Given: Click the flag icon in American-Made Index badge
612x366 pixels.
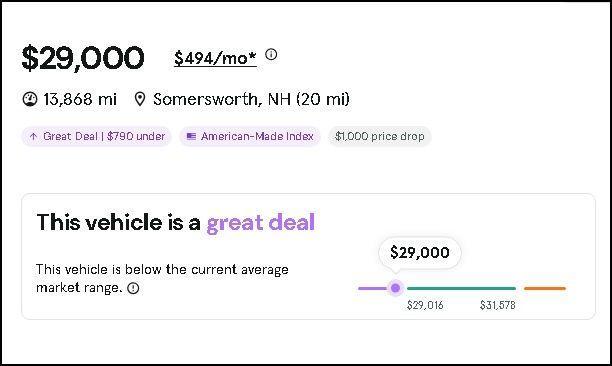Looking at the screenshot, I should click(x=191, y=136).
